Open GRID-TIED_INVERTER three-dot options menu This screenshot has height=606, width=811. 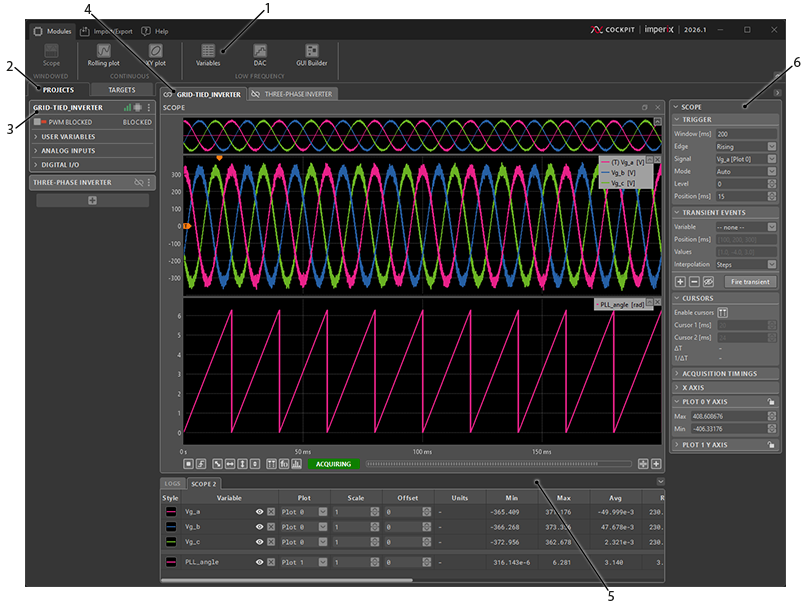click(149, 107)
